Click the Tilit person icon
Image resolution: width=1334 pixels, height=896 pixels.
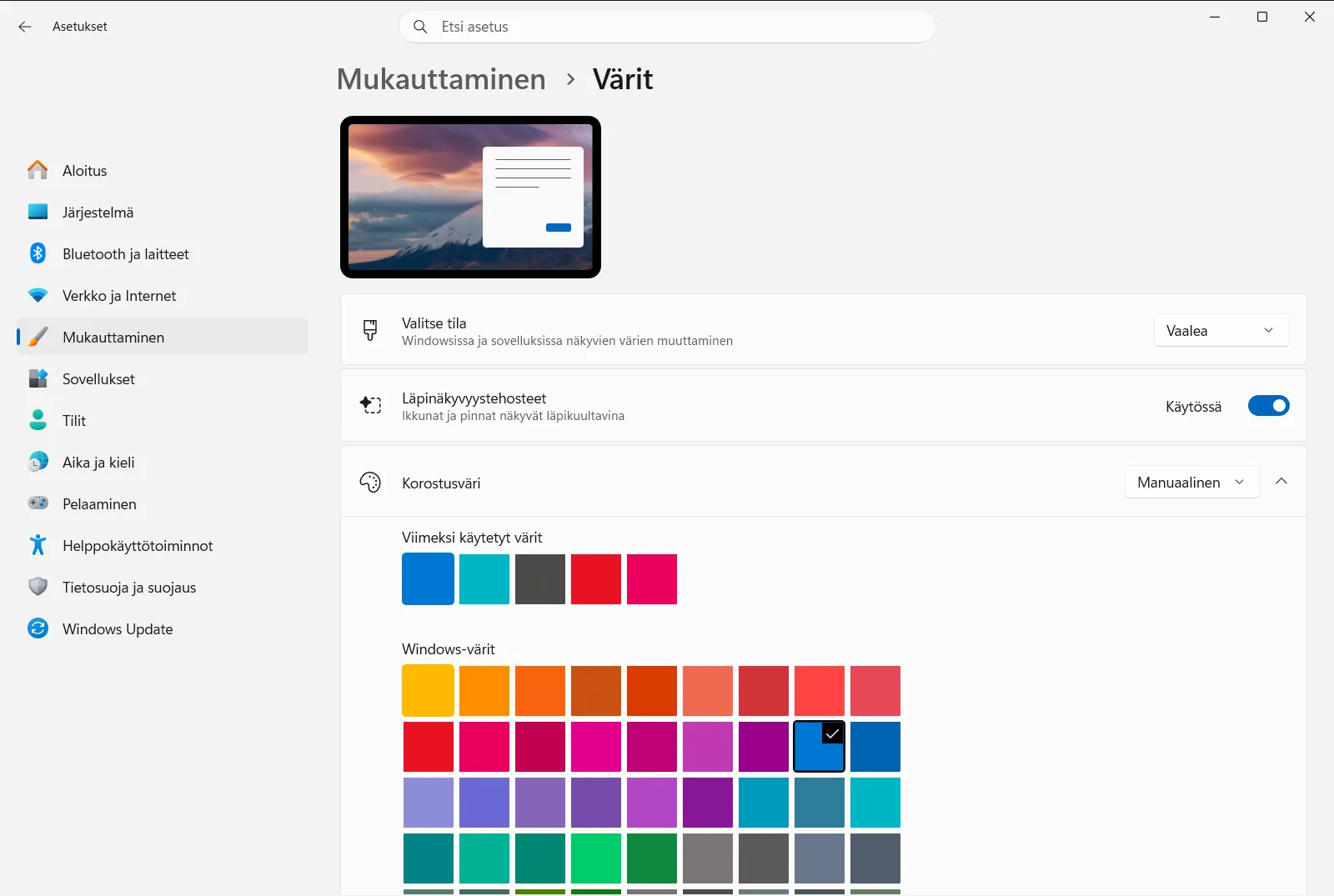[x=38, y=420]
